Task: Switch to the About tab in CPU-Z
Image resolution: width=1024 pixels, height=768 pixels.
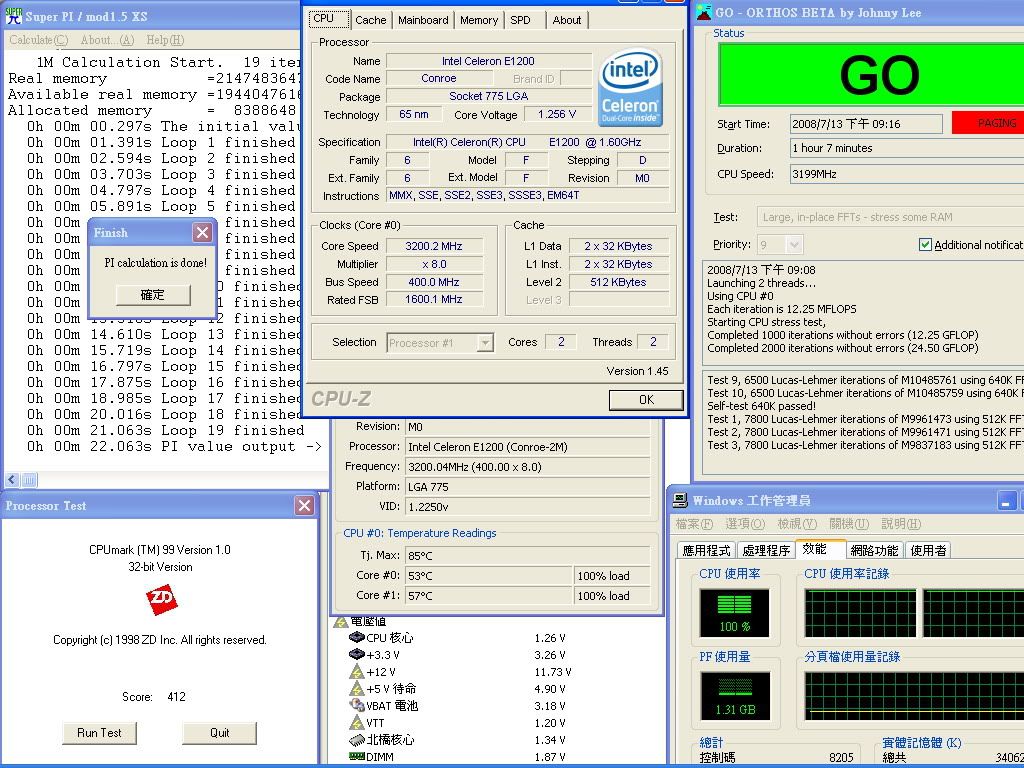Action: tap(567, 20)
